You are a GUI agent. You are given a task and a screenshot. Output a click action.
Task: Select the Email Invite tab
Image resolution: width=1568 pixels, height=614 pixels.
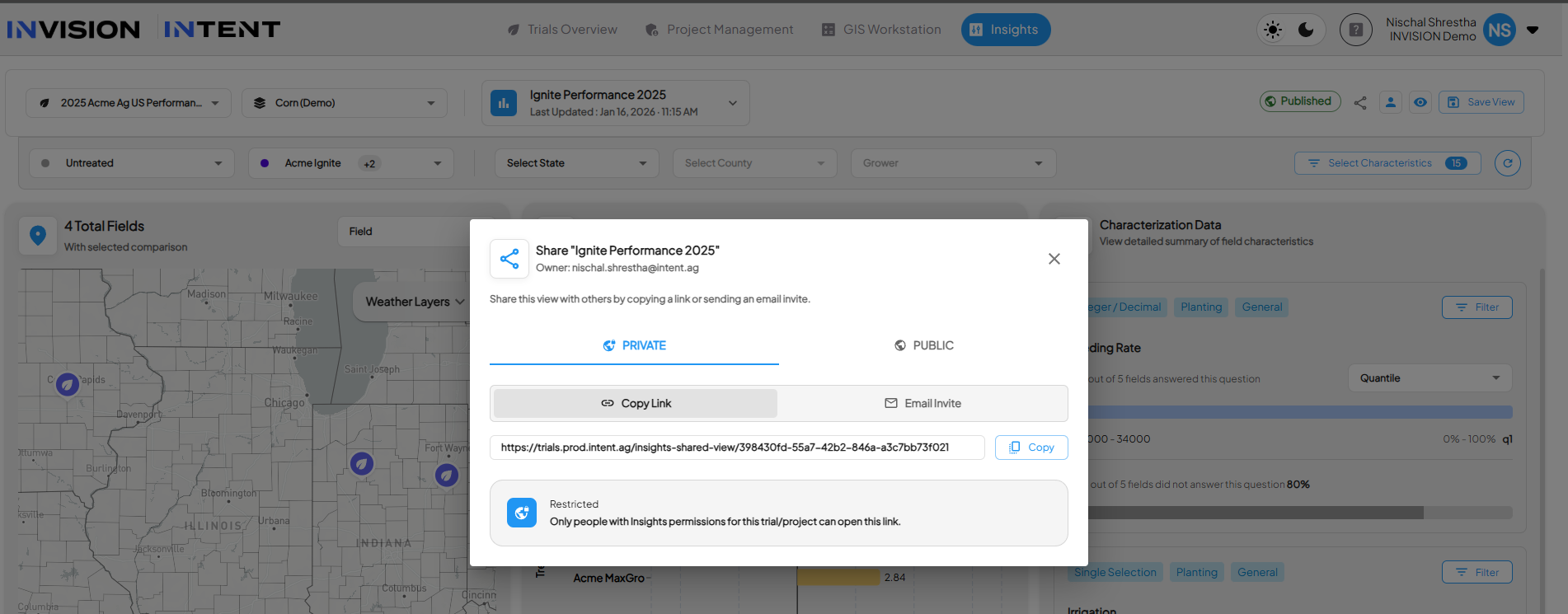point(922,403)
